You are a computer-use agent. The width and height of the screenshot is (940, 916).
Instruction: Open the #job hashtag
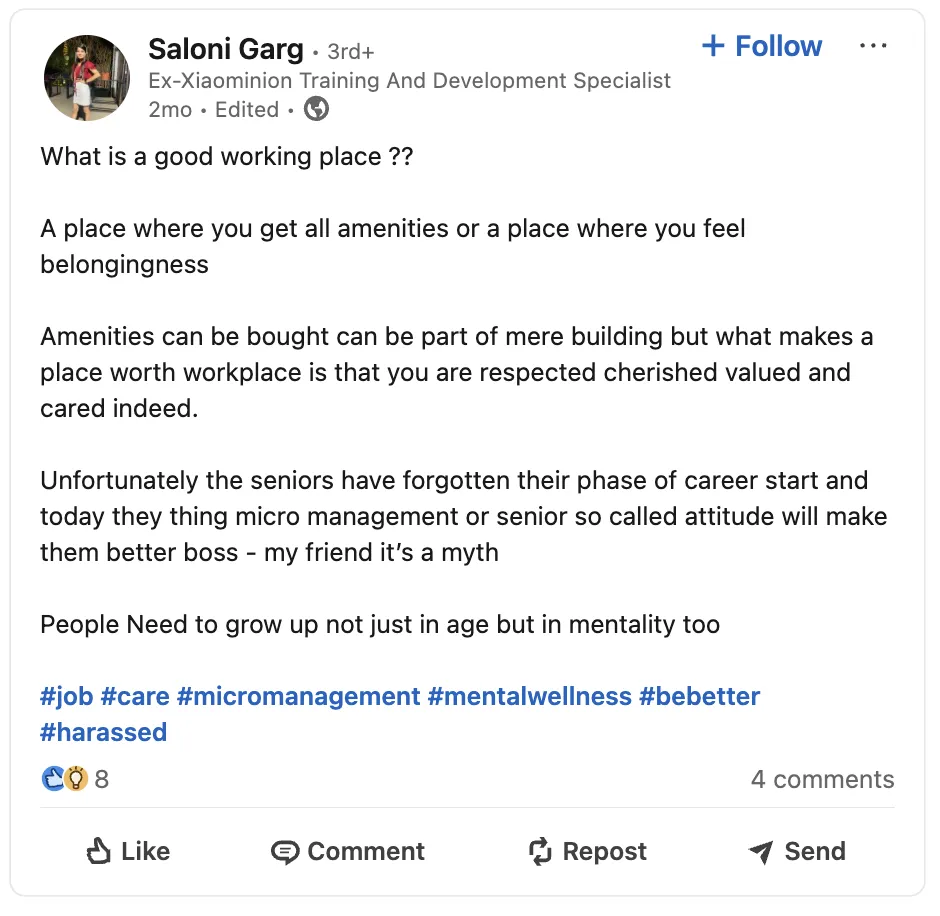click(x=67, y=697)
